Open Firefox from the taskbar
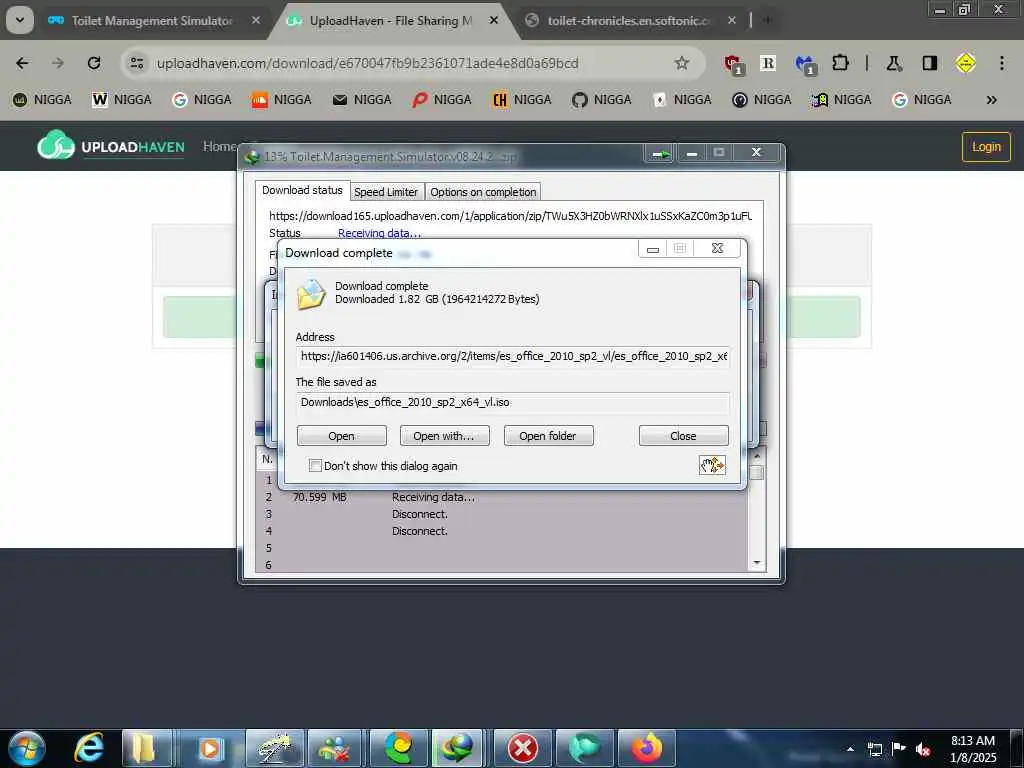This screenshot has height=768, width=1024. pos(647,748)
